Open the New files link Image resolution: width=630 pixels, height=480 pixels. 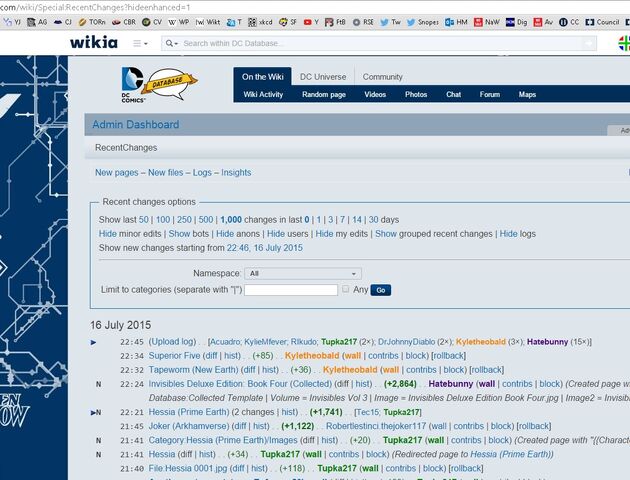coord(166,172)
